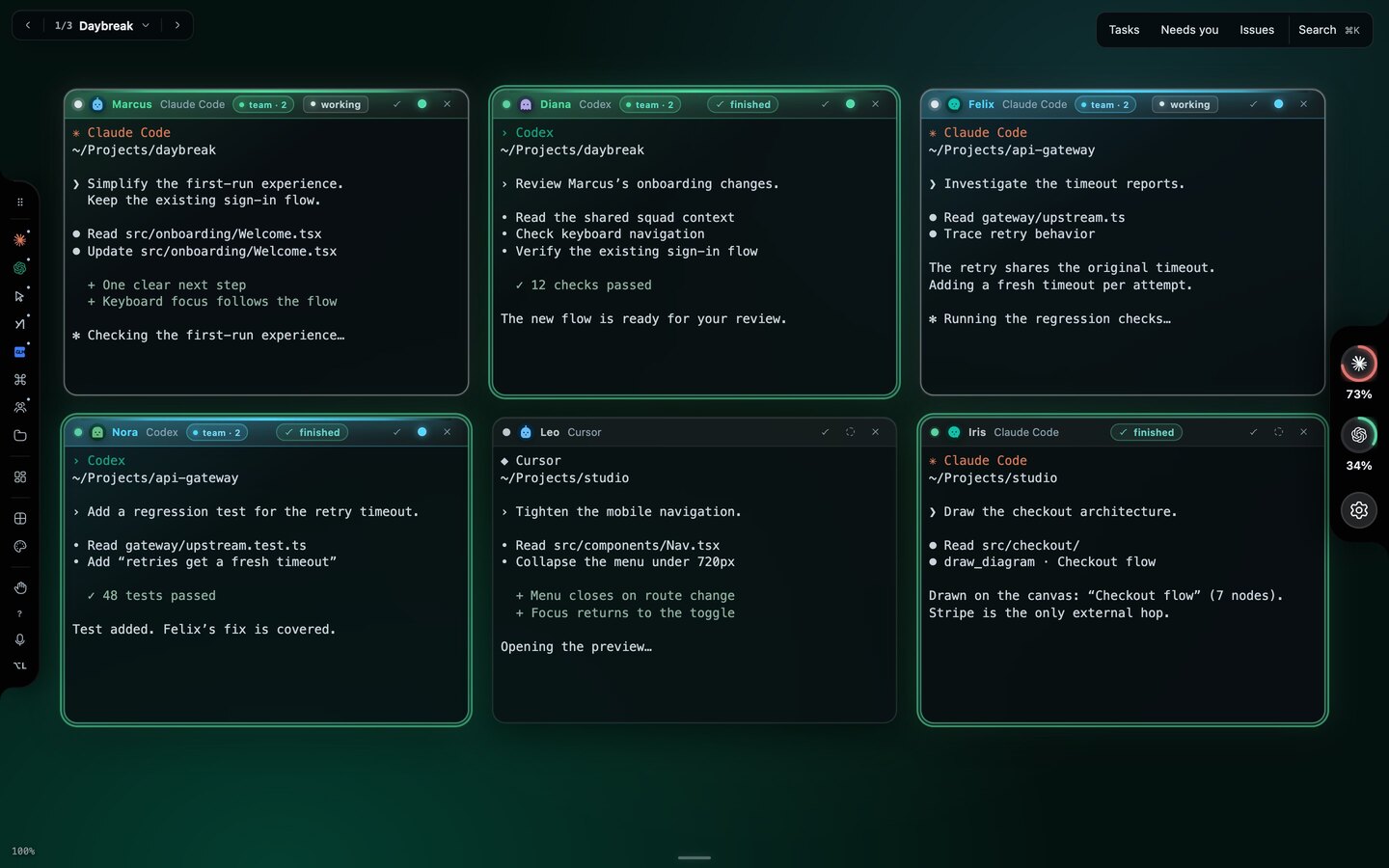Click the team · 2 badge on Felix's card
Image resolution: width=1389 pixels, height=868 pixels.
pyautogui.click(x=1105, y=104)
